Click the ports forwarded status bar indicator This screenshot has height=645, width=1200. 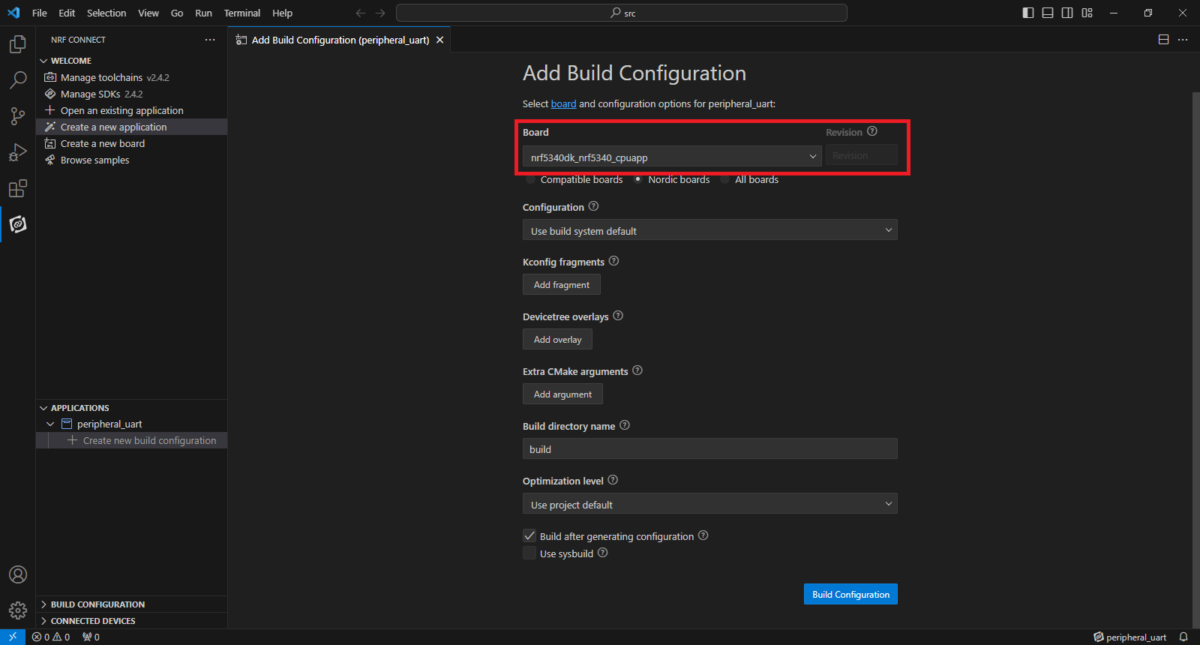(90, 637)
